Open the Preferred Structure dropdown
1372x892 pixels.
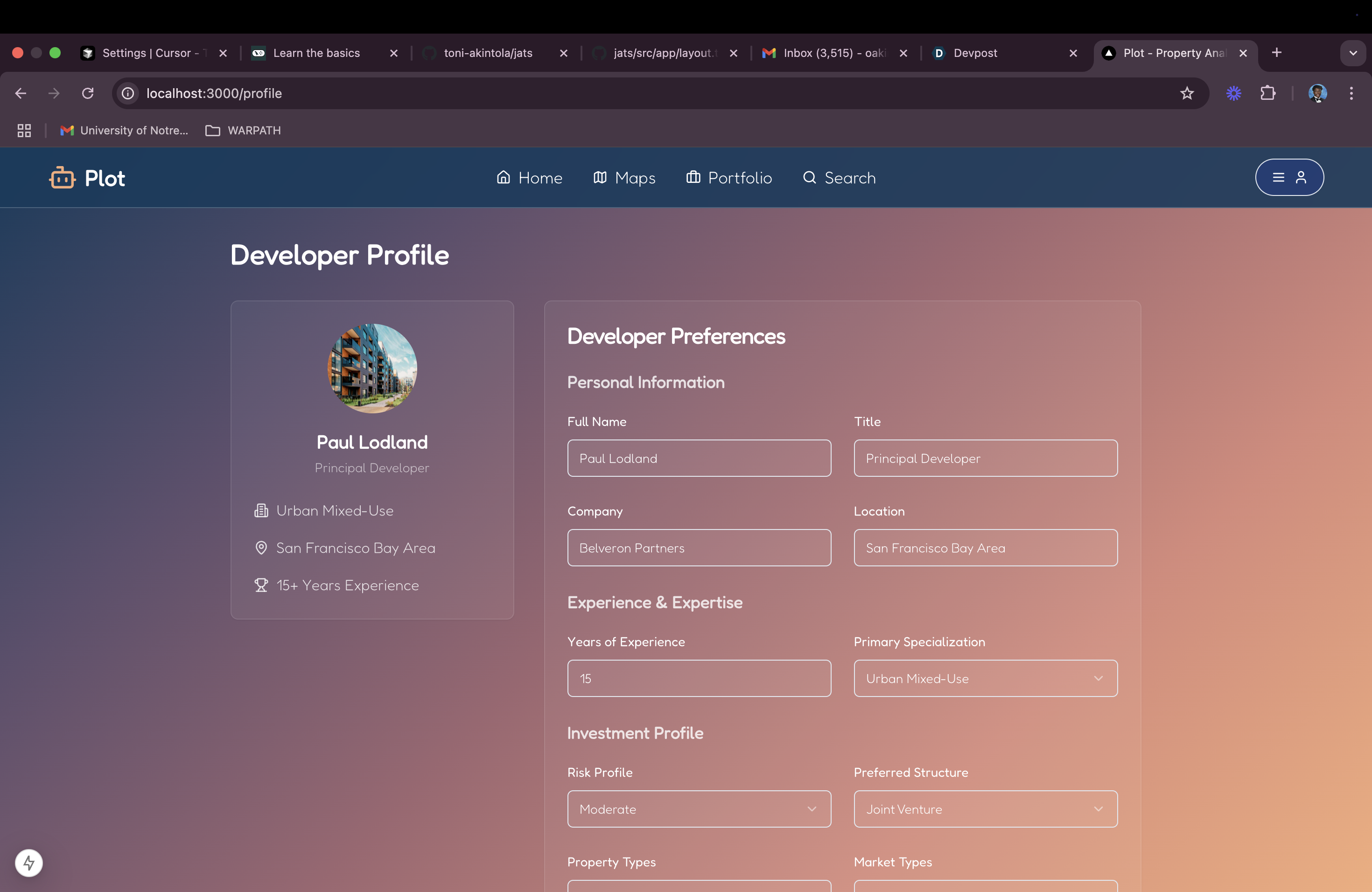[x=985, y=809]
